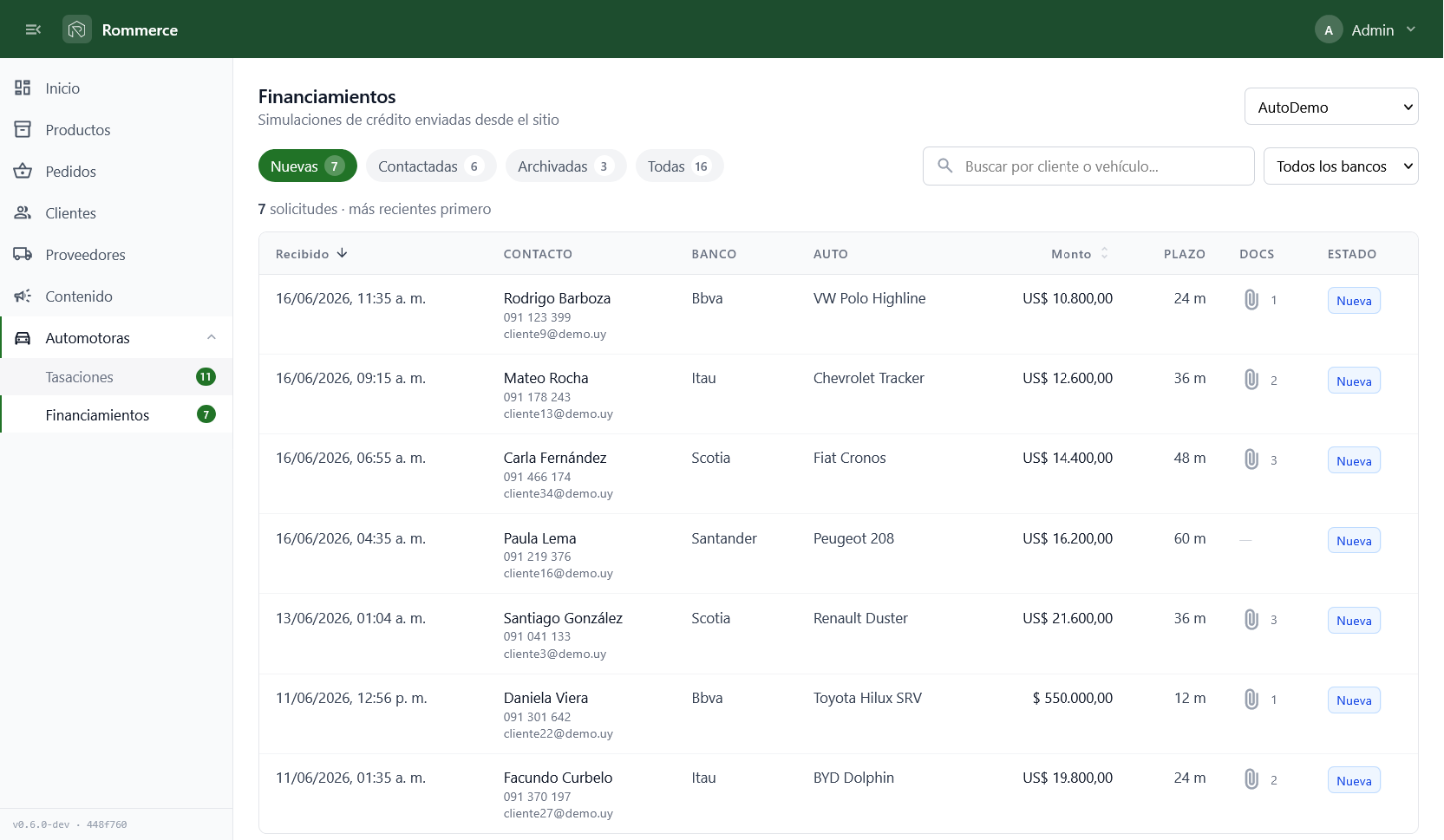This screenshot has width=1444, height=840.
Task: Sort by Monto column
Action: pyautogui.click(x=1080, y=254)
